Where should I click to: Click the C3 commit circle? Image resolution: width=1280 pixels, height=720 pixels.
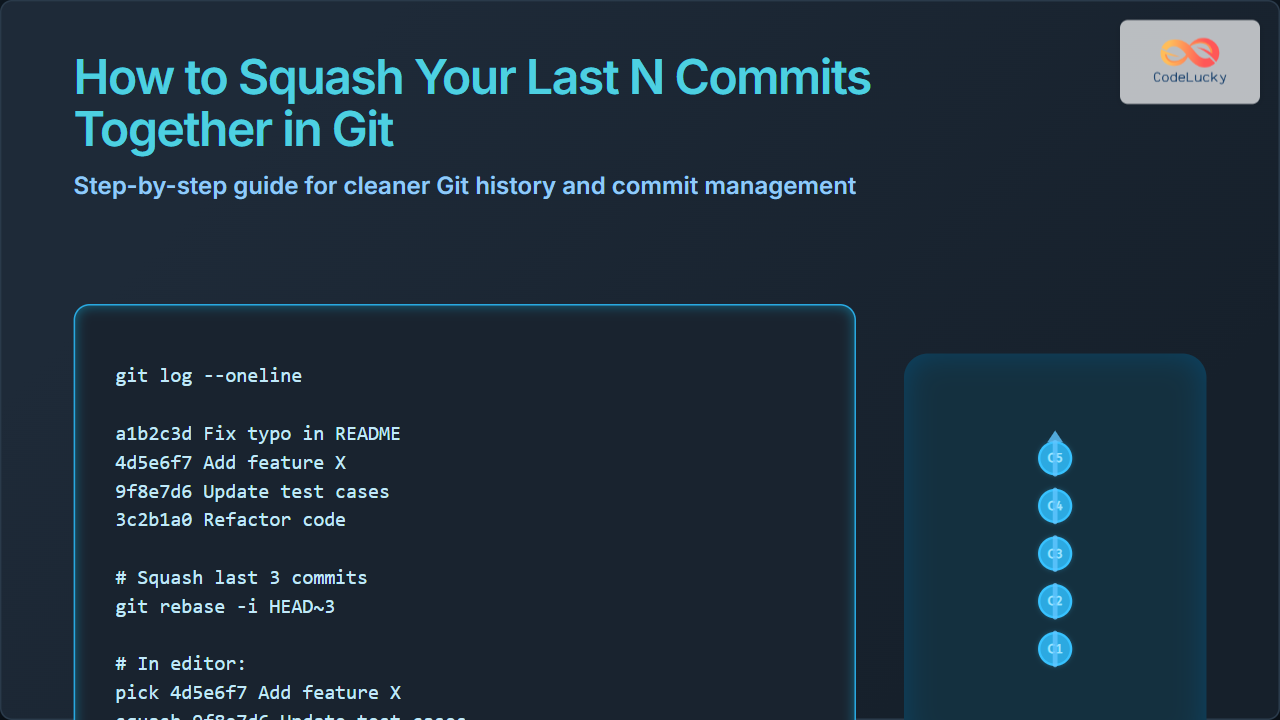1055,554
